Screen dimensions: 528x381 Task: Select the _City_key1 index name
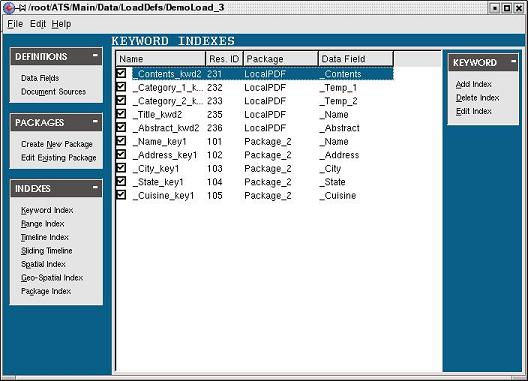pyautogui.click(x=156, y=168)
